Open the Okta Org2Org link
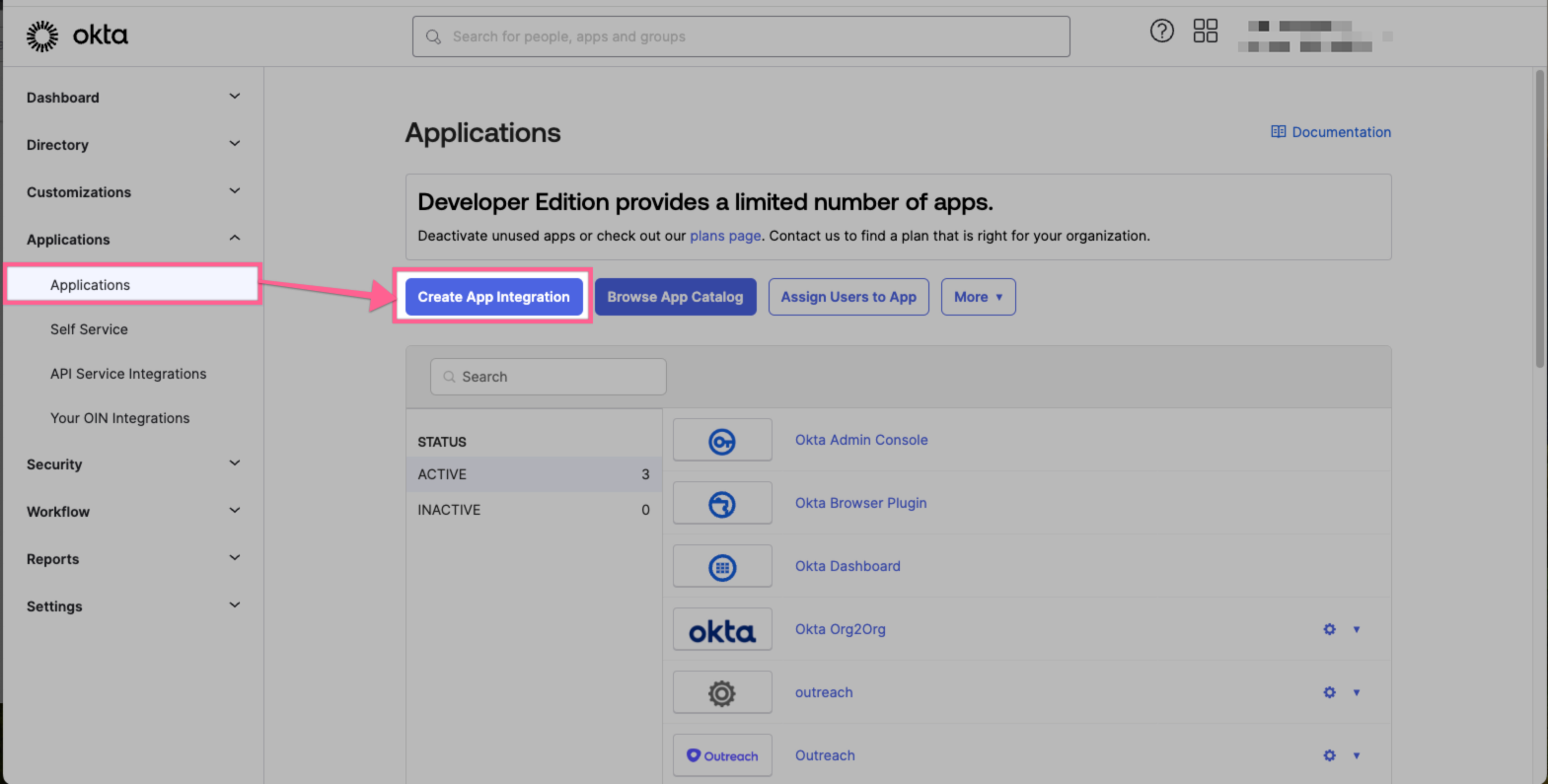The height and width of the screenshot is (784, 1548). (841, 629)
